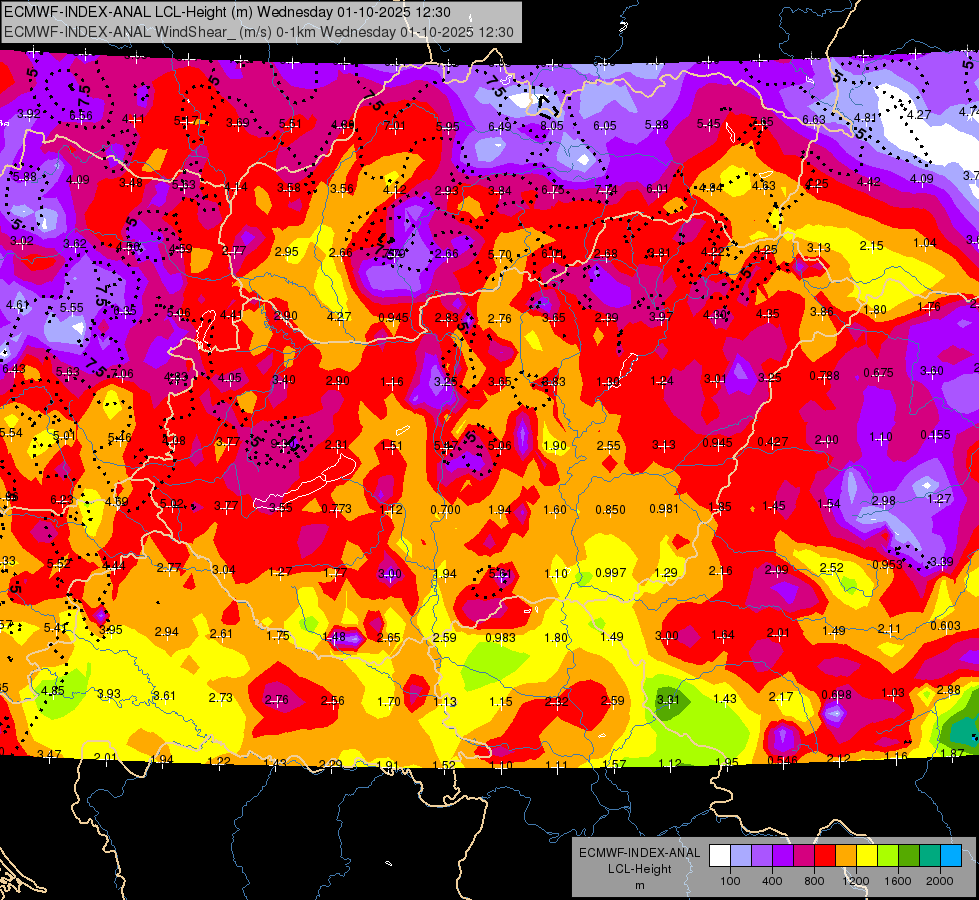
Task: Click the 0.700 wind shear data point
Action: coord(445,510)
